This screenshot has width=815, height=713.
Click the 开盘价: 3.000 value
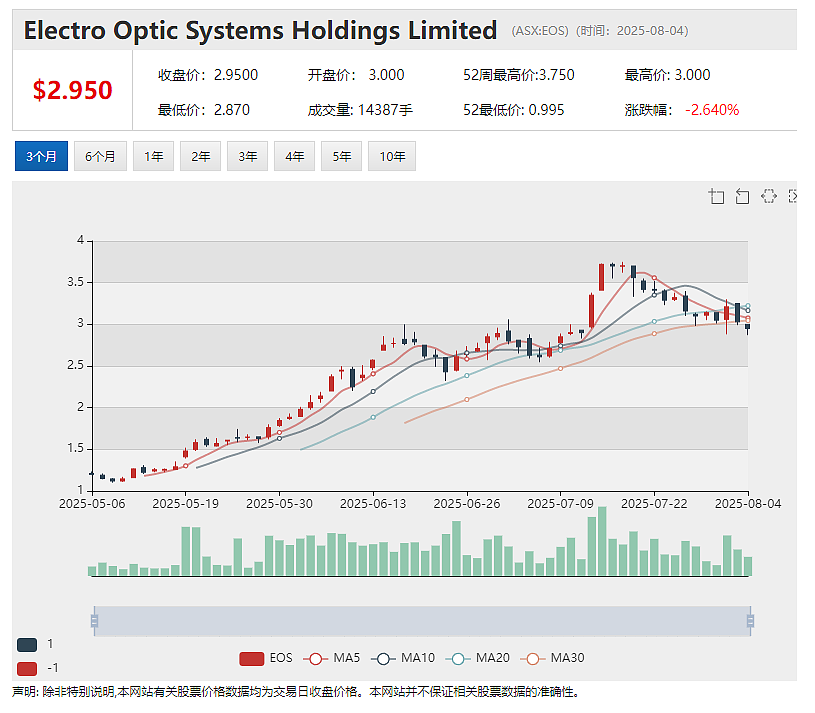pyautogui.click(x=356, y=75)
